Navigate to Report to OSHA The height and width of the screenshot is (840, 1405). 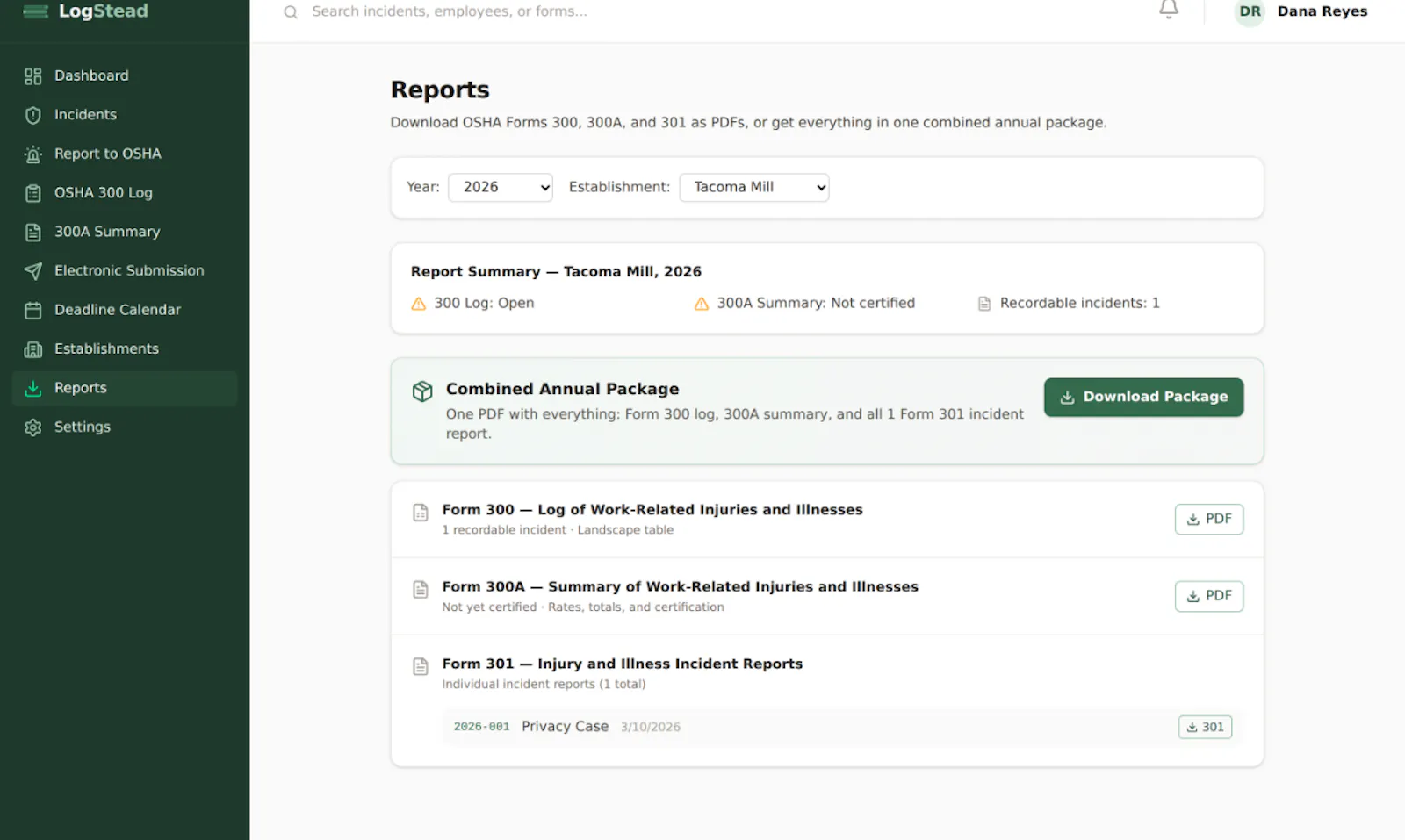point(125,154)
